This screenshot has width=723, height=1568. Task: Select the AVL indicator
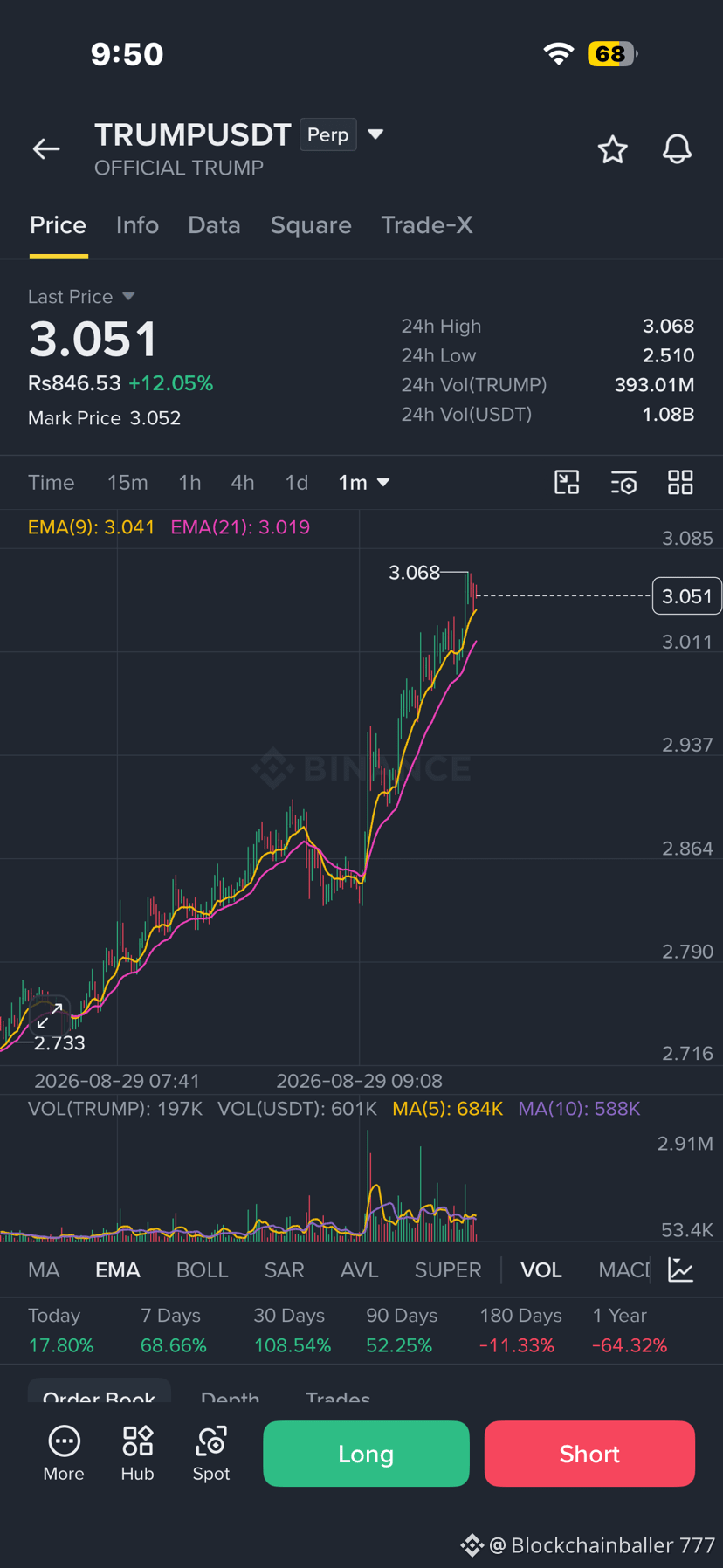pyautogui.click(x=360, y=1270)
